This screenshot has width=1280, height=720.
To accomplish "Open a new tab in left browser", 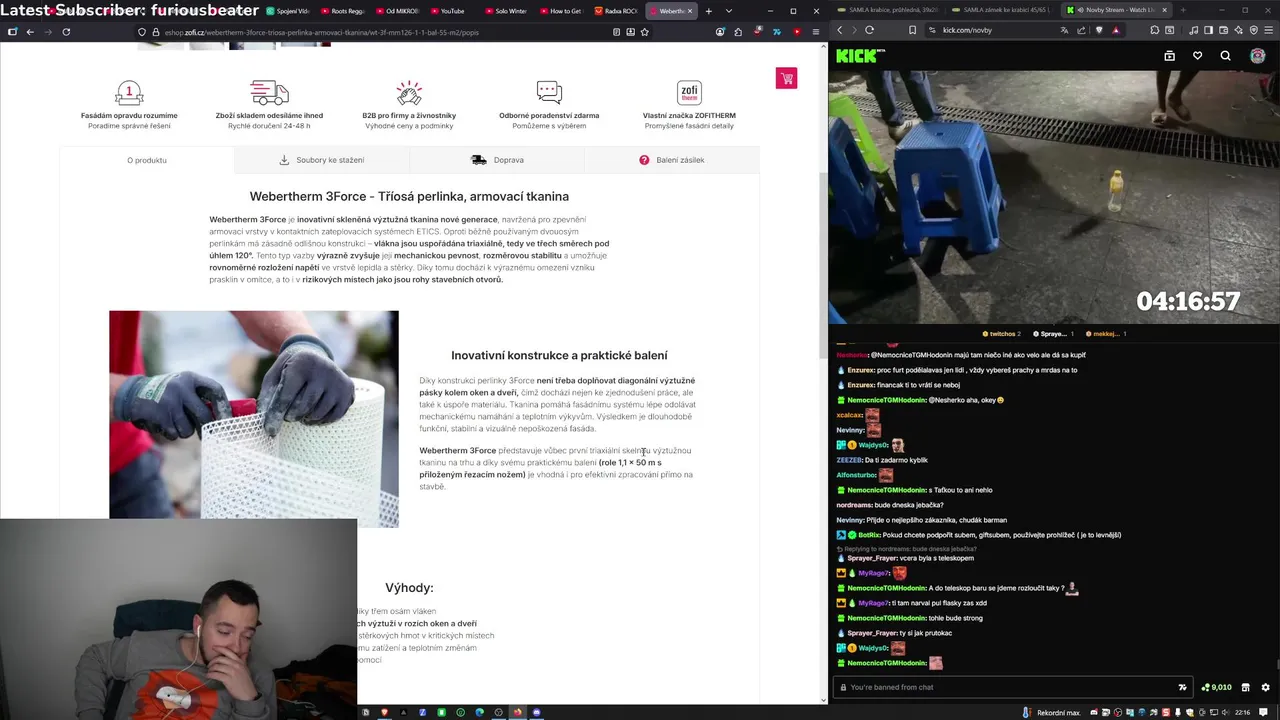I will (708, 11).
